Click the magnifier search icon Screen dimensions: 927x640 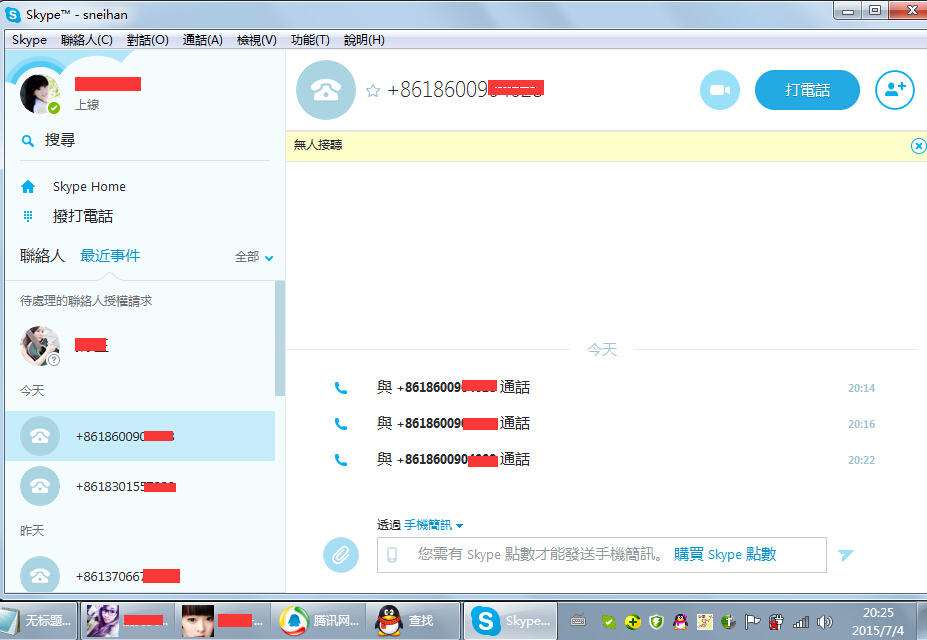28,141
